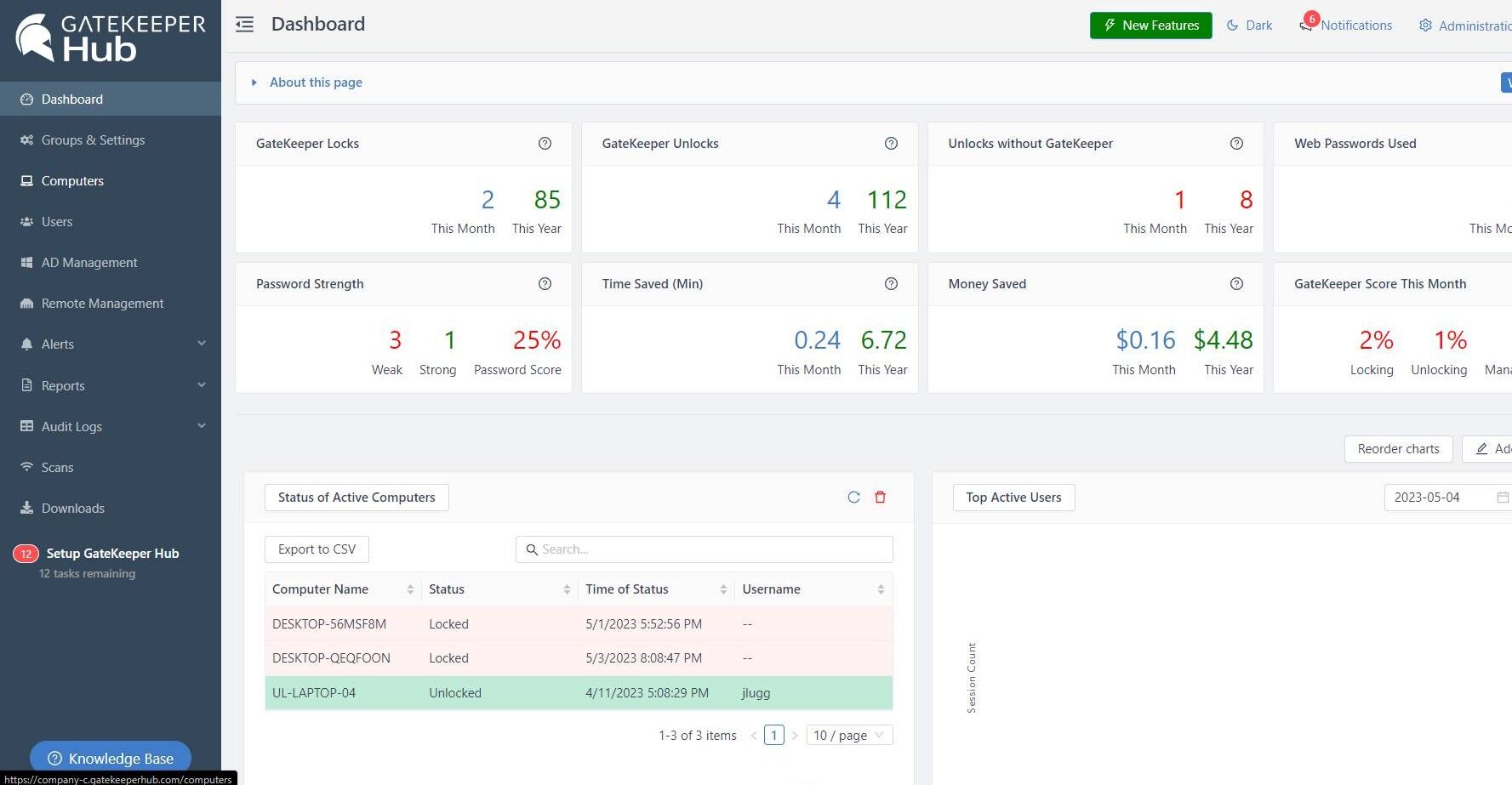This screenshot has height=785, width=1512.
Task: Open the Knowledge Base
Action: click(111, 759)
